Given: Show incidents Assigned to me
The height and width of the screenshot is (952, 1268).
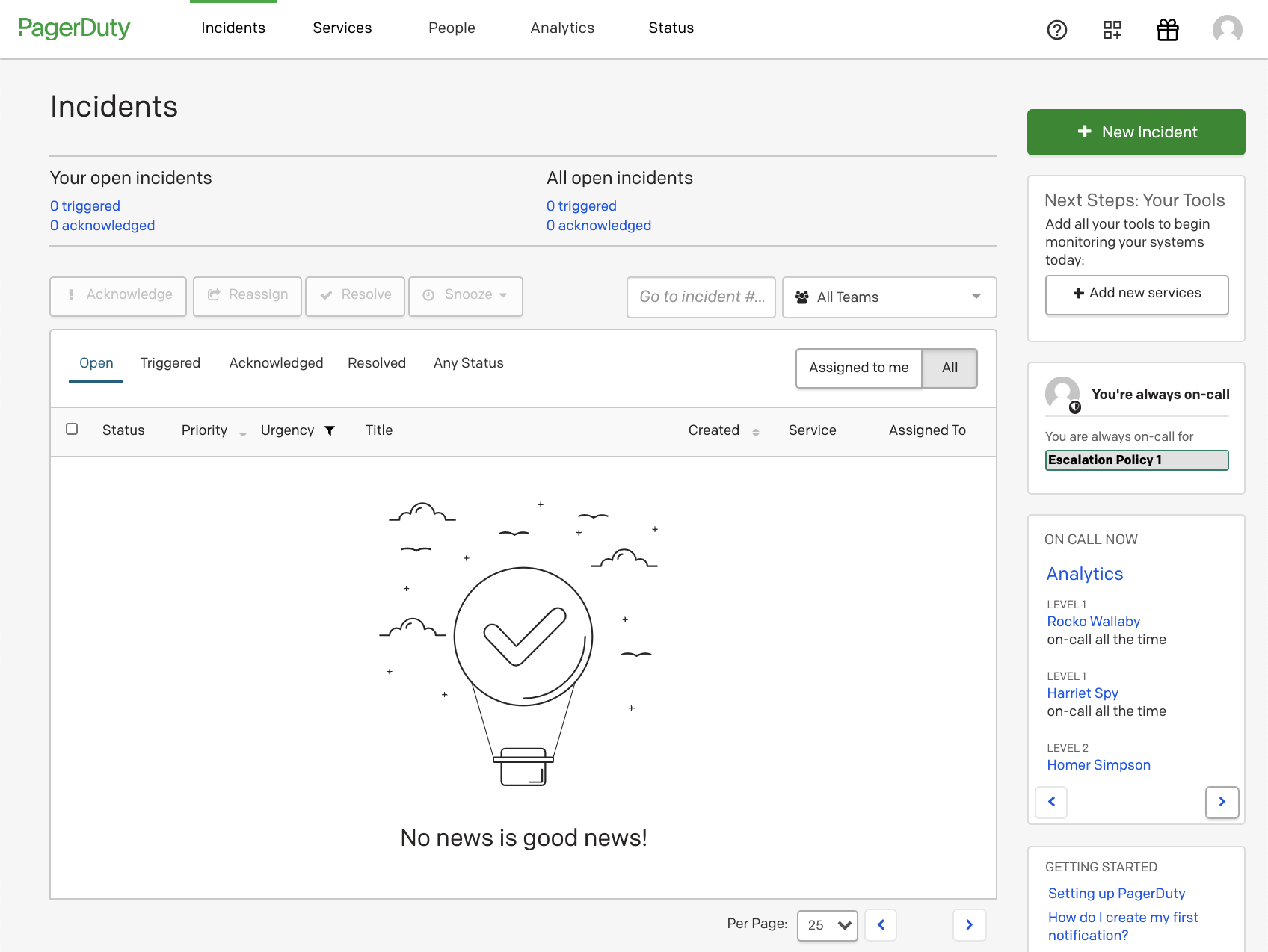Looking at the screenshot, I should 859,368.
